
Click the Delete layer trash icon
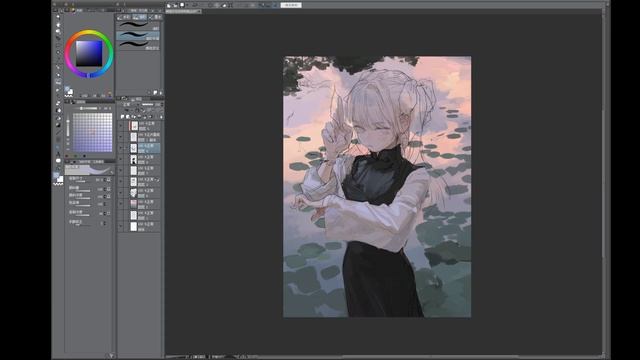click(x=161, y=117)
